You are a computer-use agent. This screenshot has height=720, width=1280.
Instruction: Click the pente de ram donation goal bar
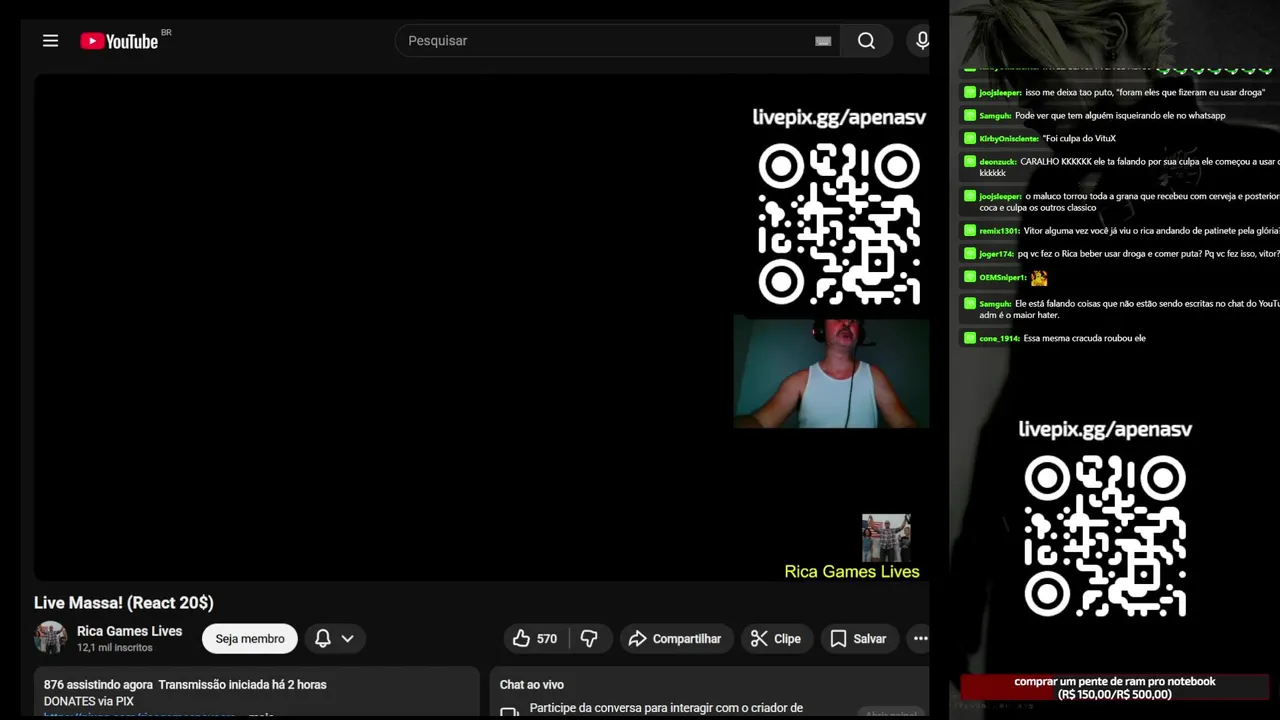(1115, 688)
